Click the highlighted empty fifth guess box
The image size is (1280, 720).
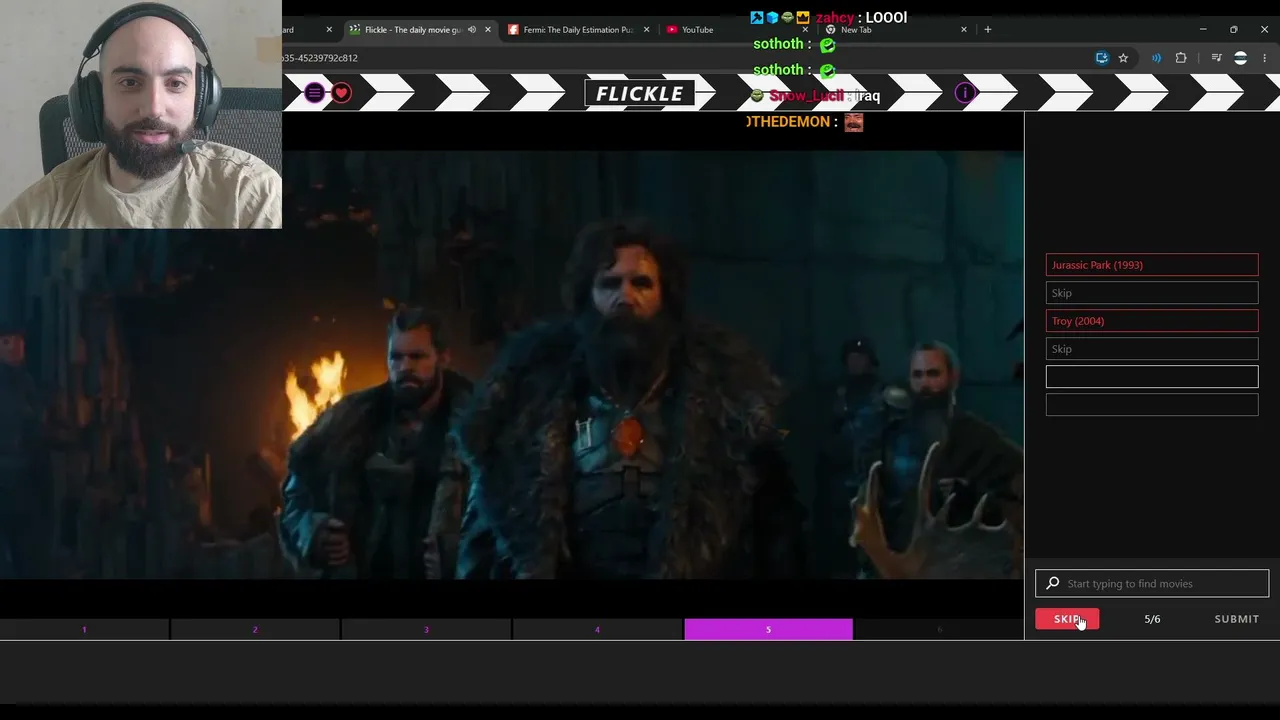click(x=1152, y=377)
